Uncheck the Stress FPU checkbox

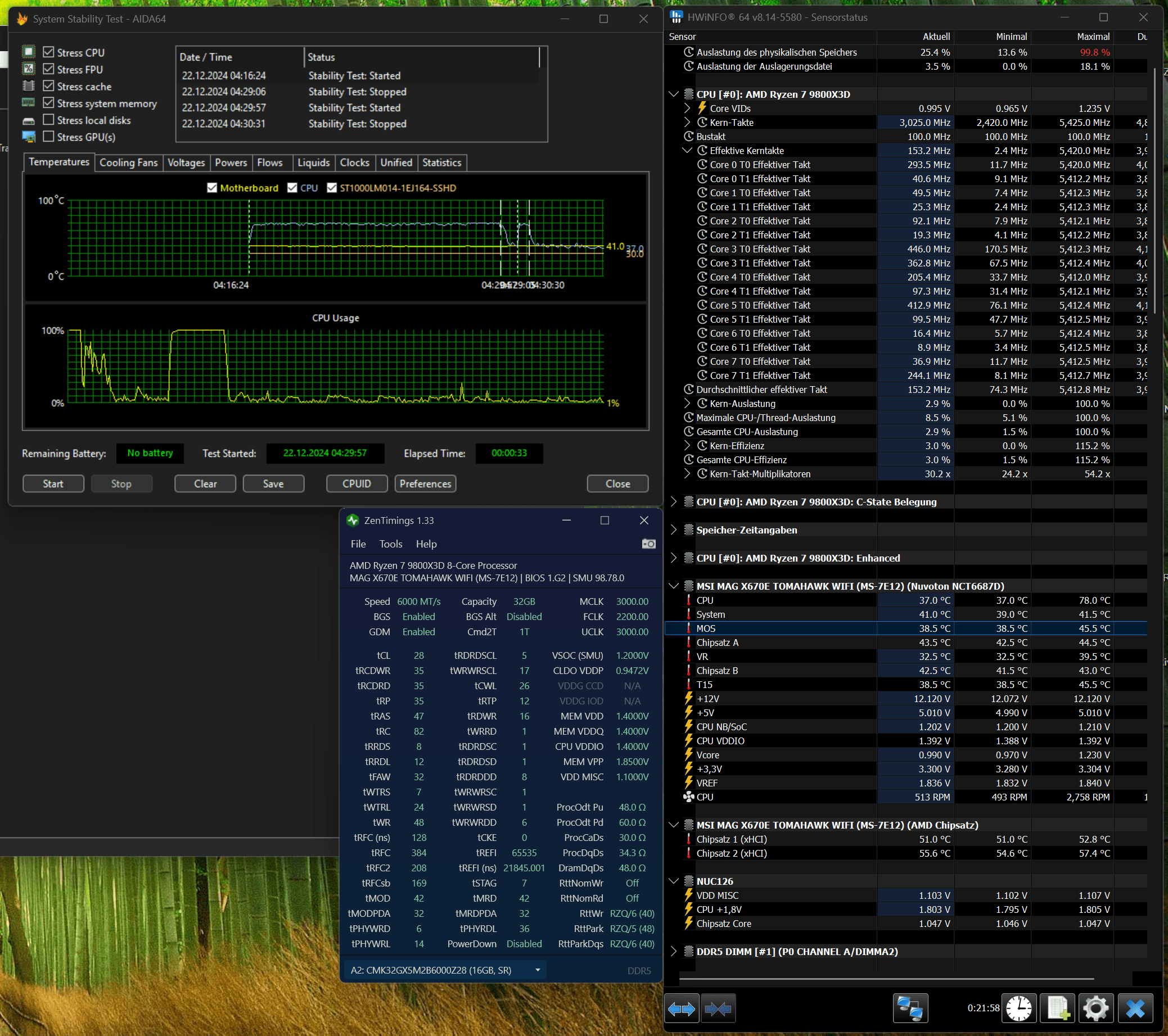48,69
